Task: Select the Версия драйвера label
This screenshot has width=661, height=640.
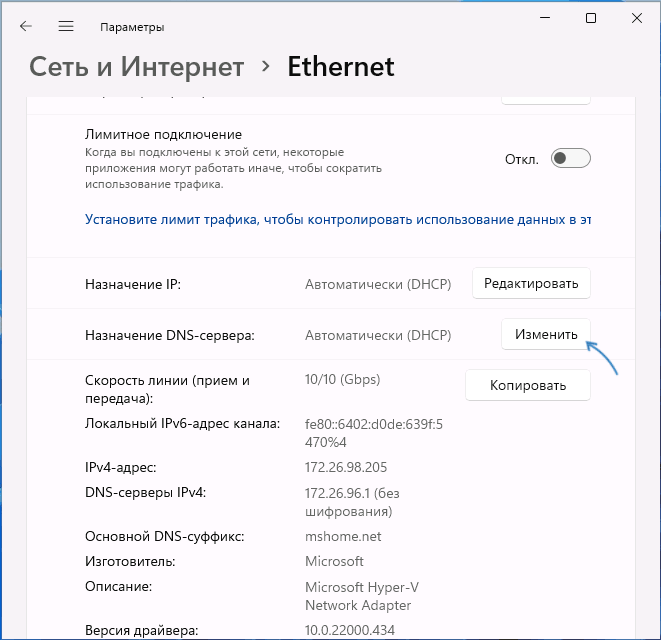Action: (x=142, y=630)
